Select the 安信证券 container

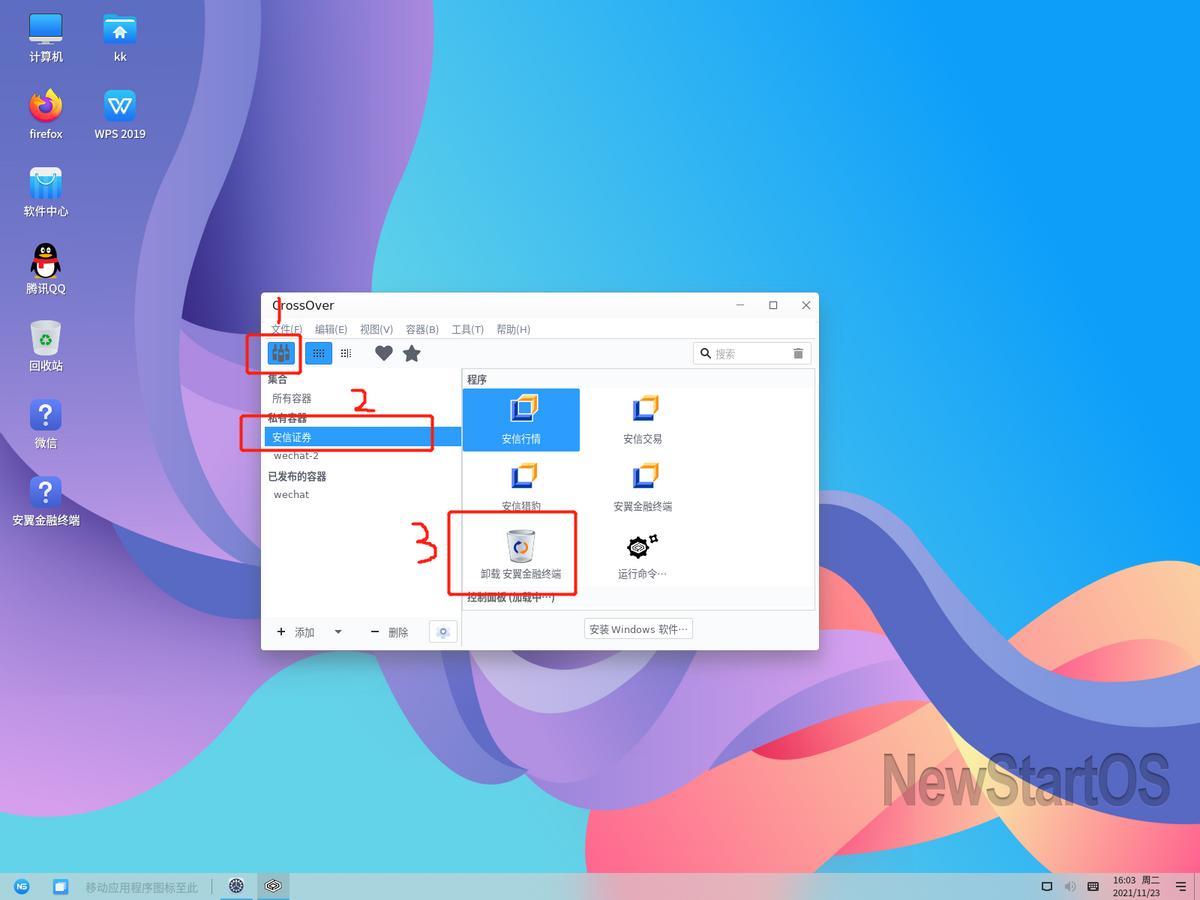pyautogui.click(x=361, y=437)
